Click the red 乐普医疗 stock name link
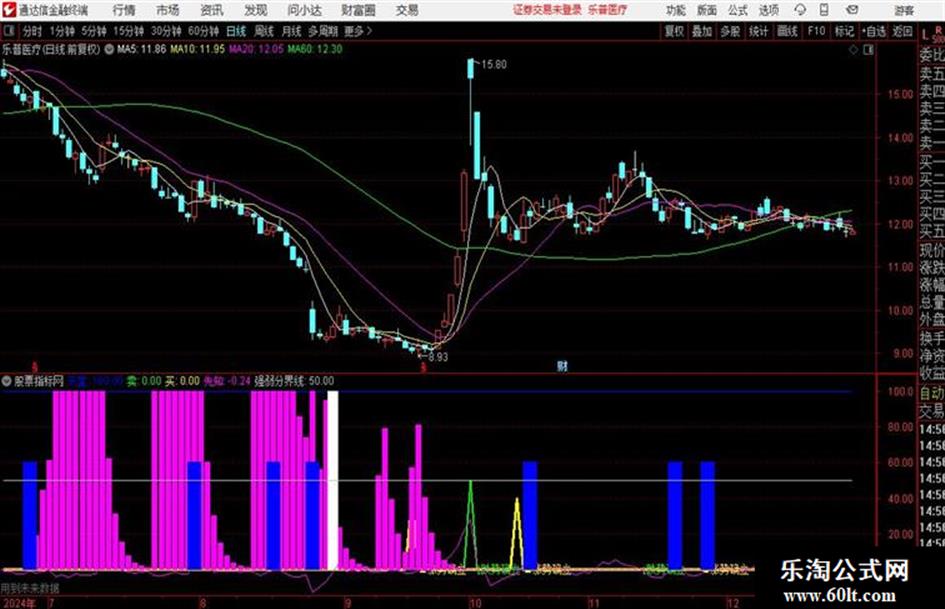Viewport: 945px width, 609px height. pyautogui.click(x=608, y=10)
